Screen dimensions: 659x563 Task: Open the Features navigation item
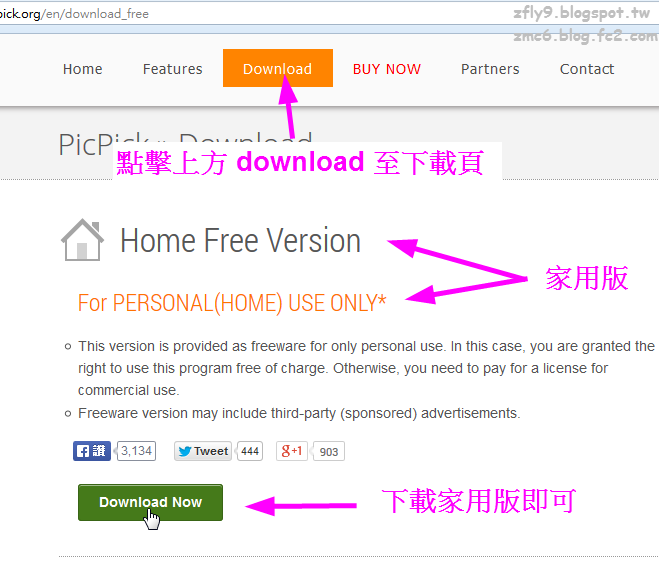pyautogui.click(x=172, y=69)
